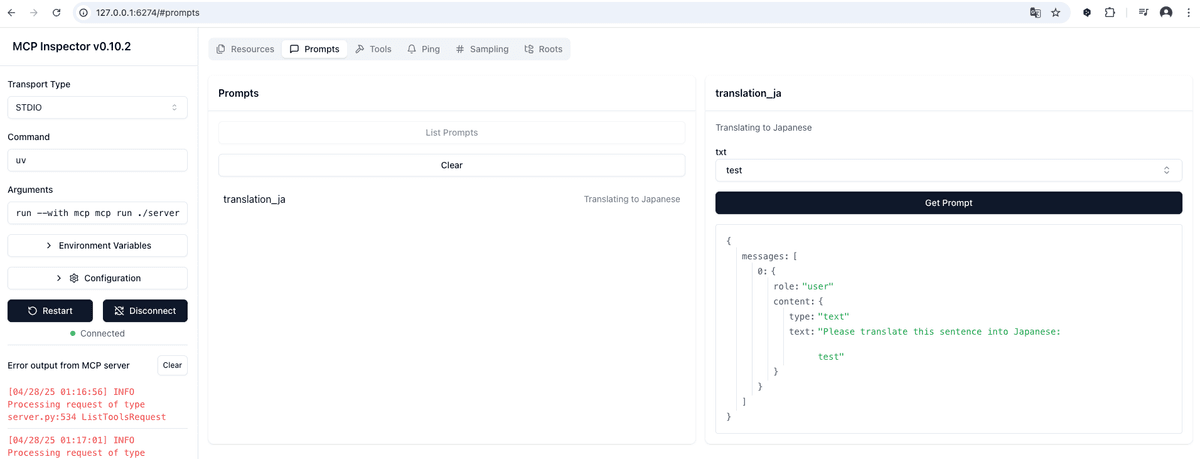Open the browser extensions puzzle icon
The width and height of the screenshot is (1200, 459).
click(x=1110, y=13)
